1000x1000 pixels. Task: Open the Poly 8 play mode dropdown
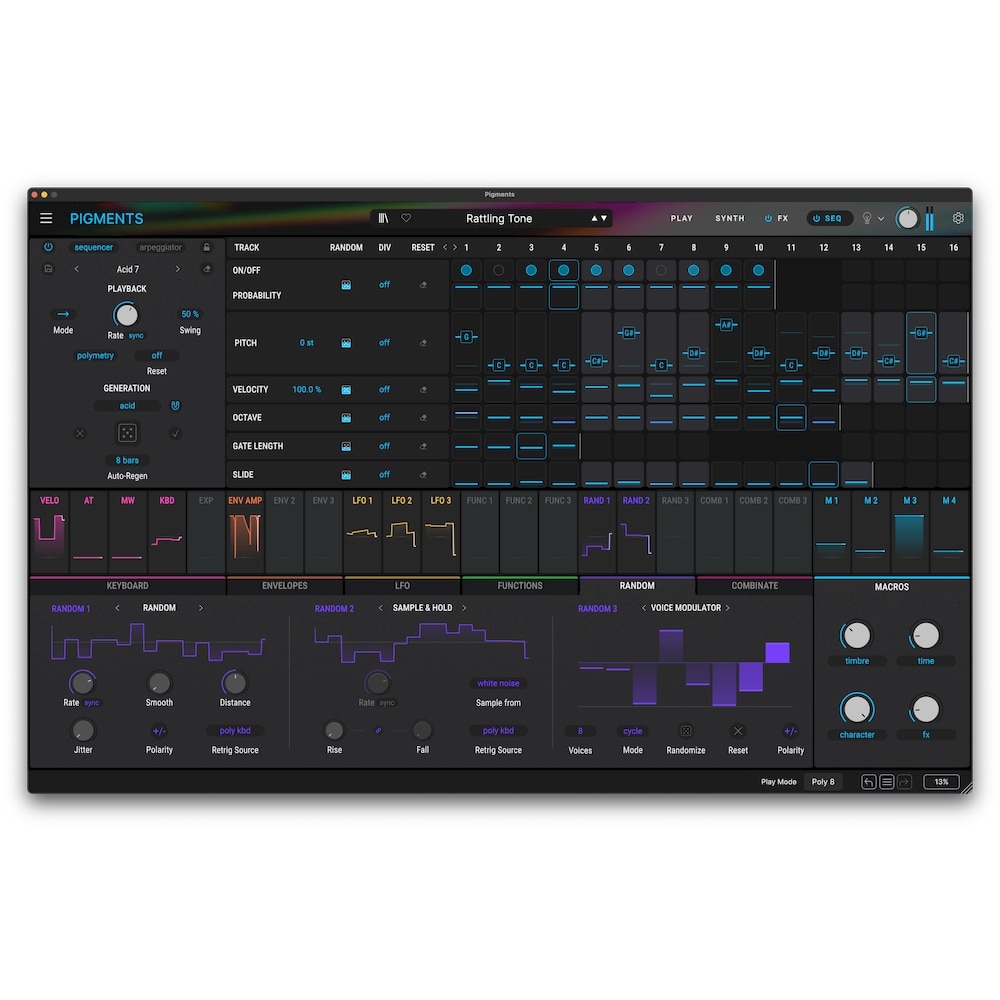(x=823, y=782)
